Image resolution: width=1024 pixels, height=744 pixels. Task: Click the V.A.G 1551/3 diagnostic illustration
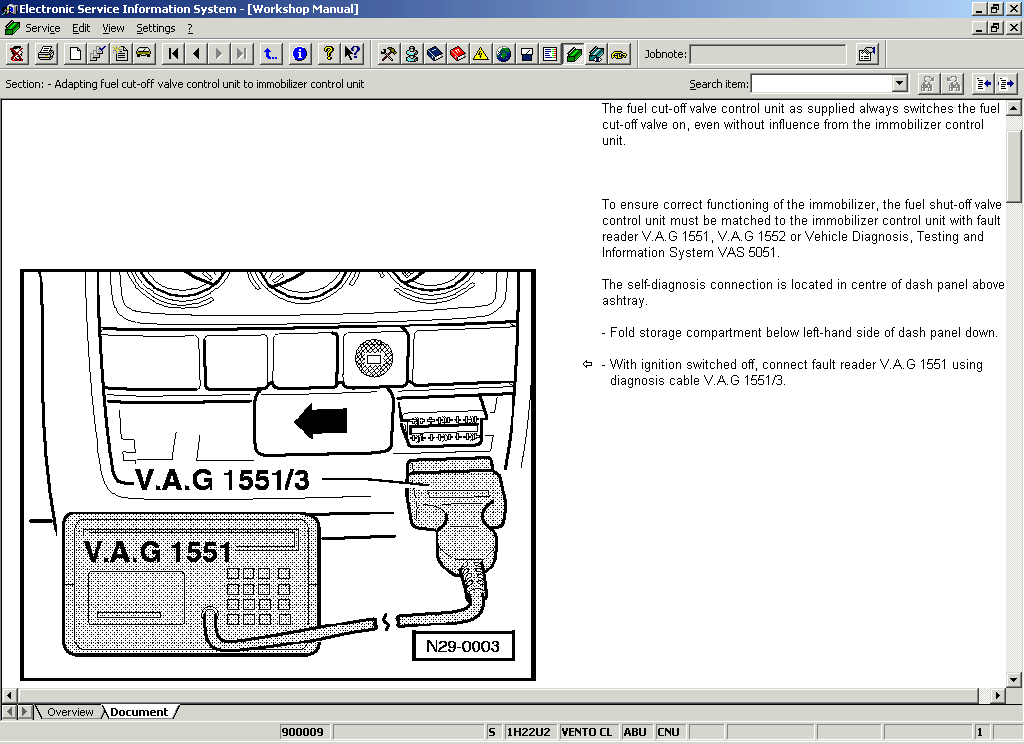pyautogui.click(x=278, y=475)
